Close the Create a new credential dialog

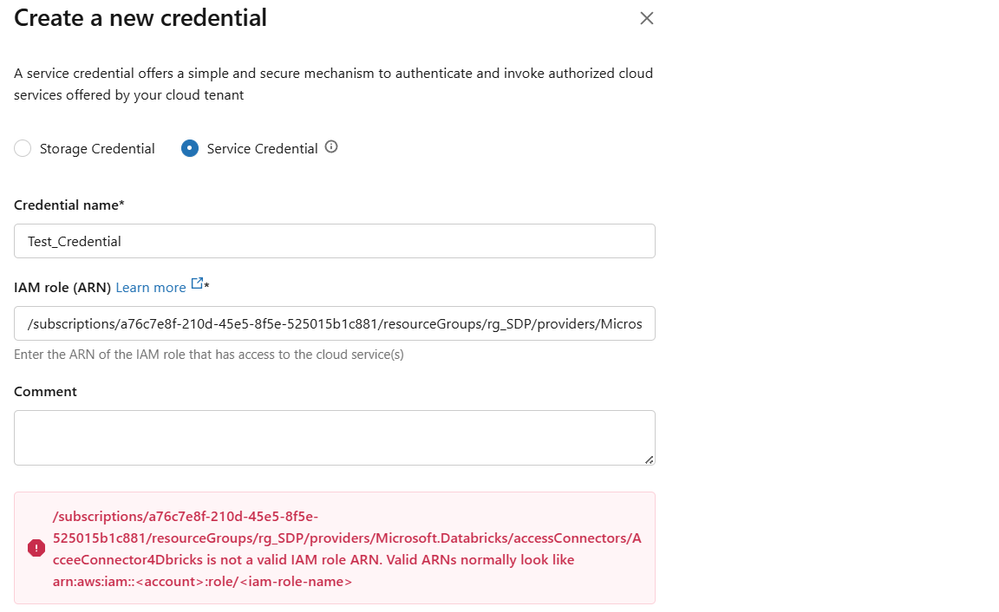click(x=646, y=18)
